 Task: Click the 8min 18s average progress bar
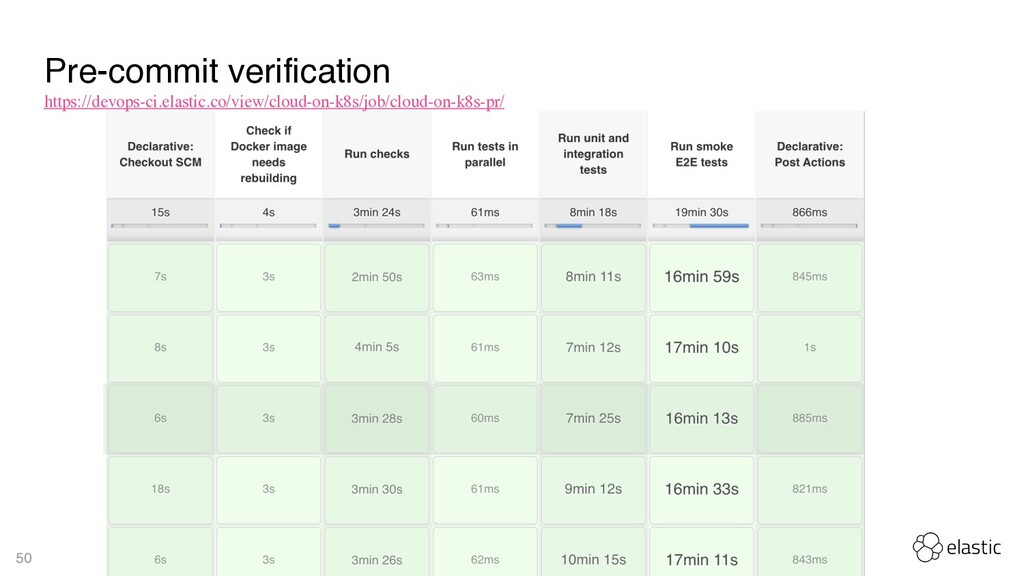point(592,226)
